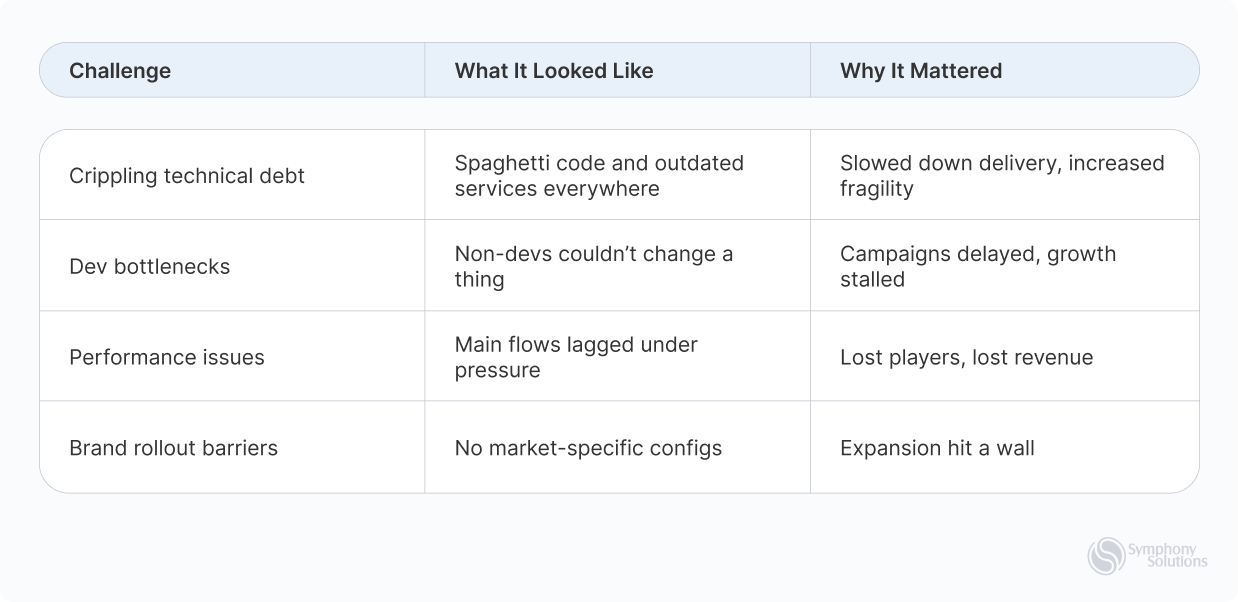1238x602 pixels.
Task: Select the Why It Mattered header
Action: (921, 71)
